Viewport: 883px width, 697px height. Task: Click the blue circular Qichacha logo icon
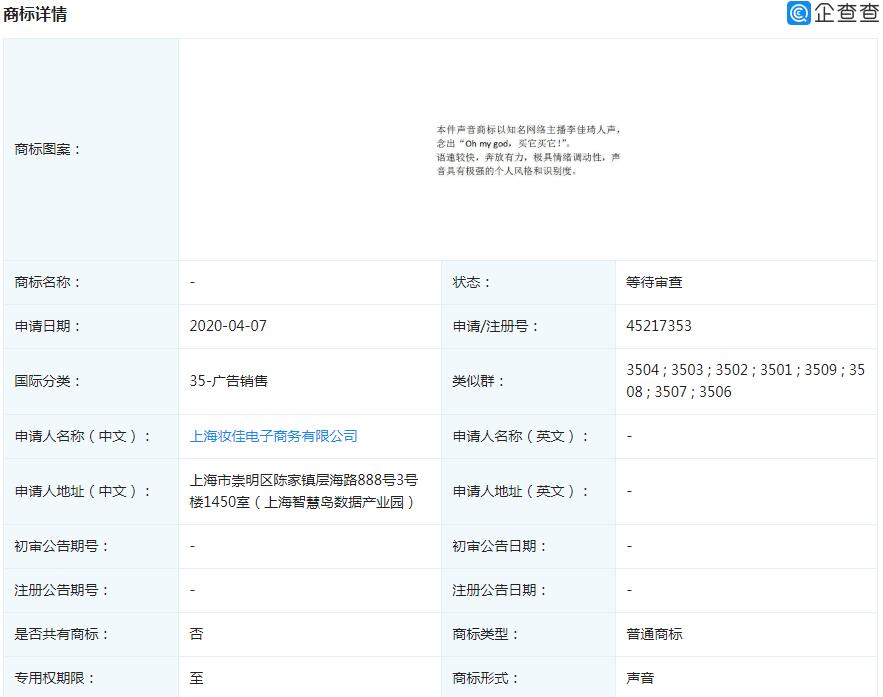click(798, 13)
